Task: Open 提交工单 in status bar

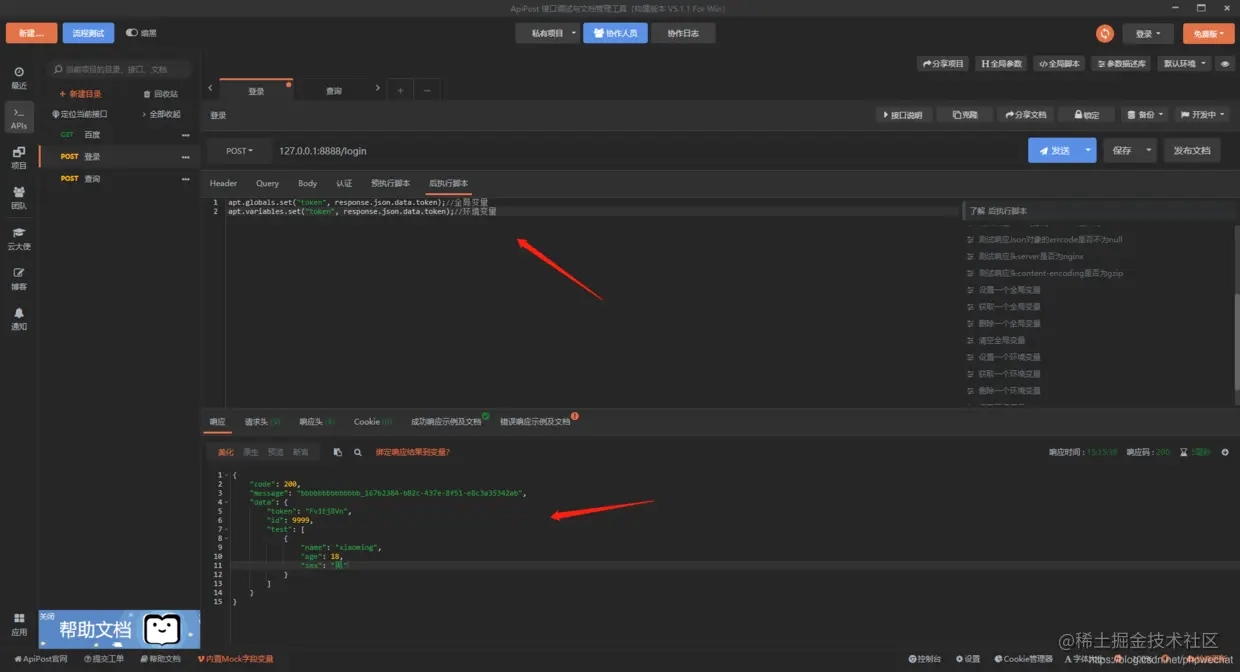Action: [x=104, y=659]
